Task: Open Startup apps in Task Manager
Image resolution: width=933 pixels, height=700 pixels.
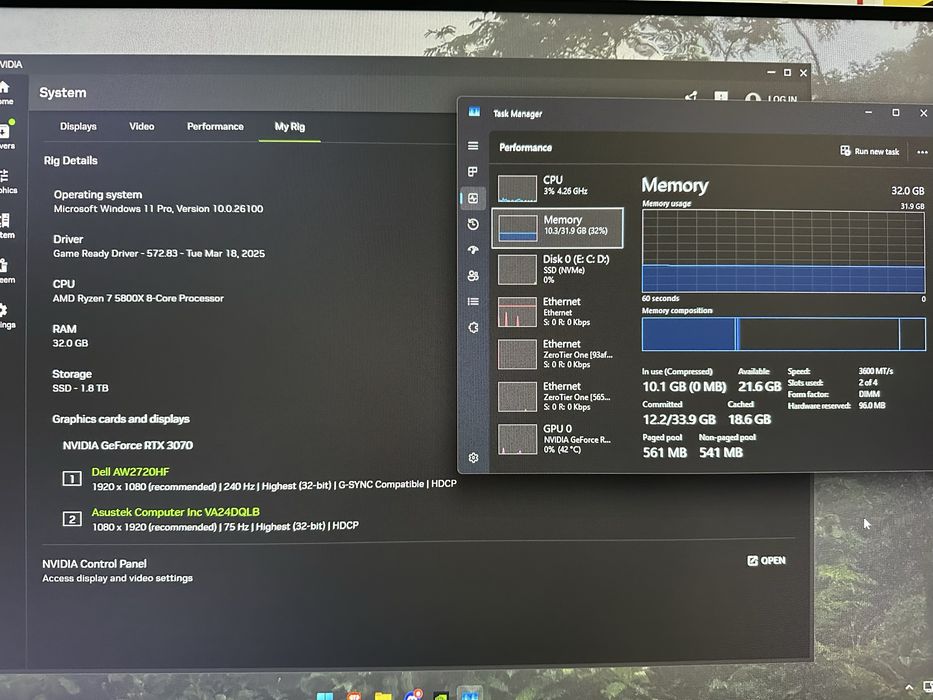Action: point(473,250)
